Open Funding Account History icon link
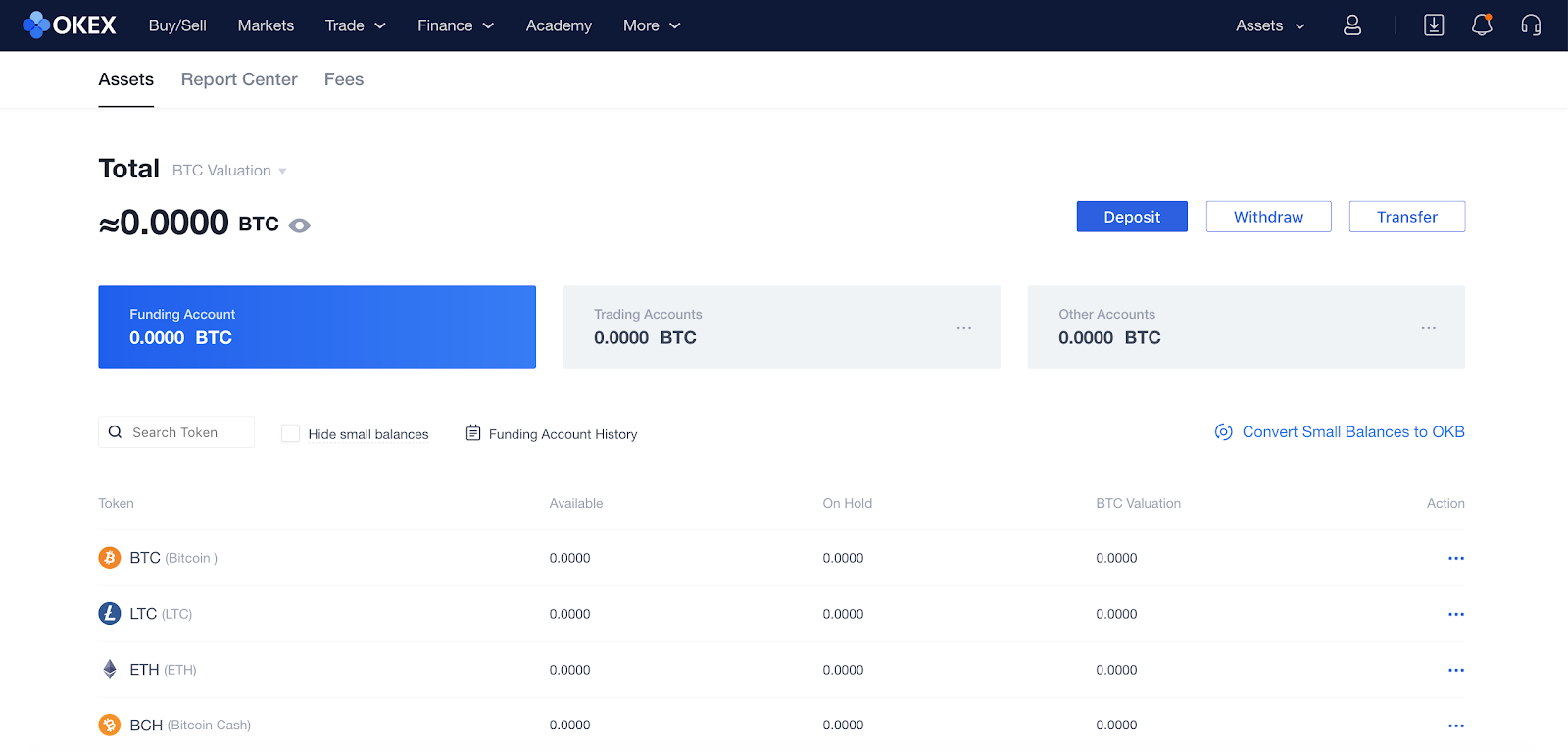The width and height of the screenshot is (1568, 751). [x=473, y=433]
